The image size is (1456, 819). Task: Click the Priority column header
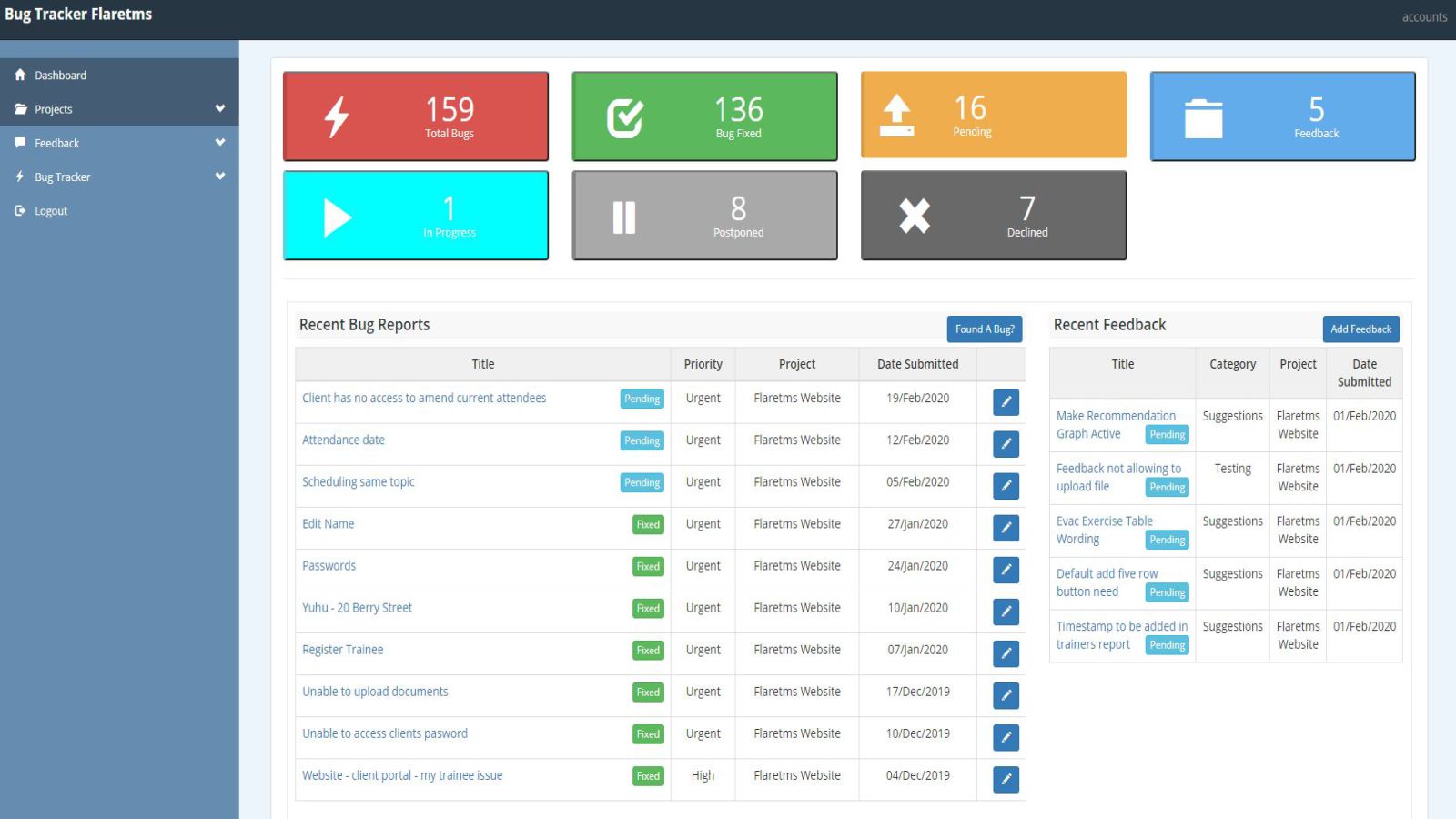703,364
